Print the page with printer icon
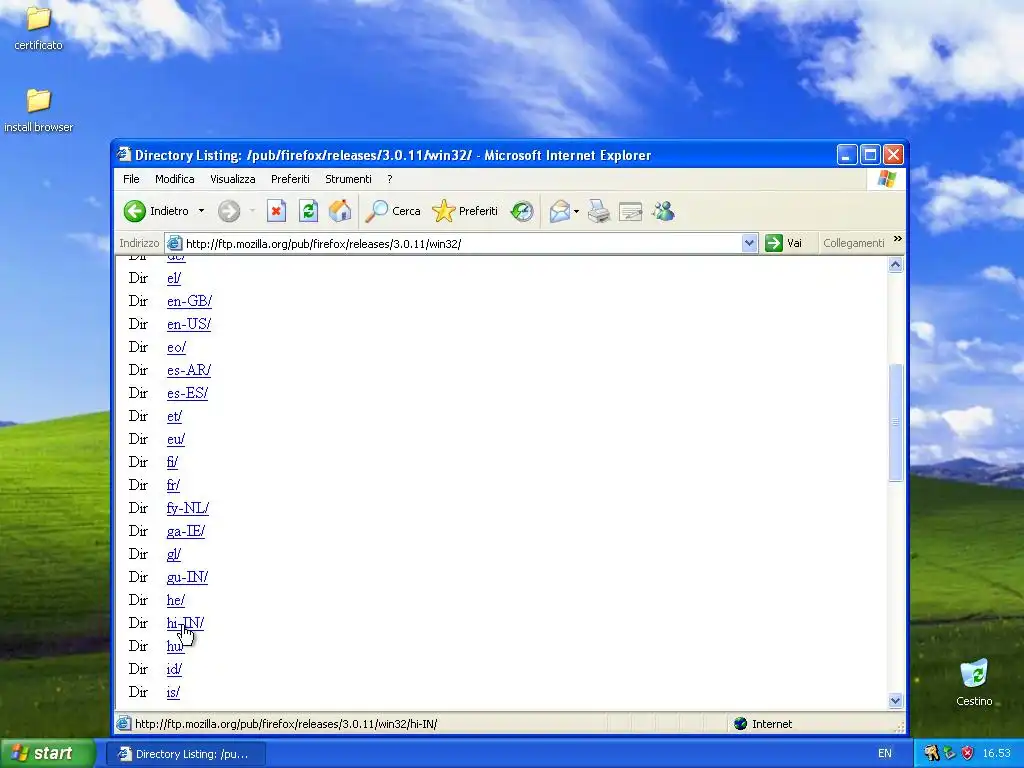 click(x=598, y=211)
